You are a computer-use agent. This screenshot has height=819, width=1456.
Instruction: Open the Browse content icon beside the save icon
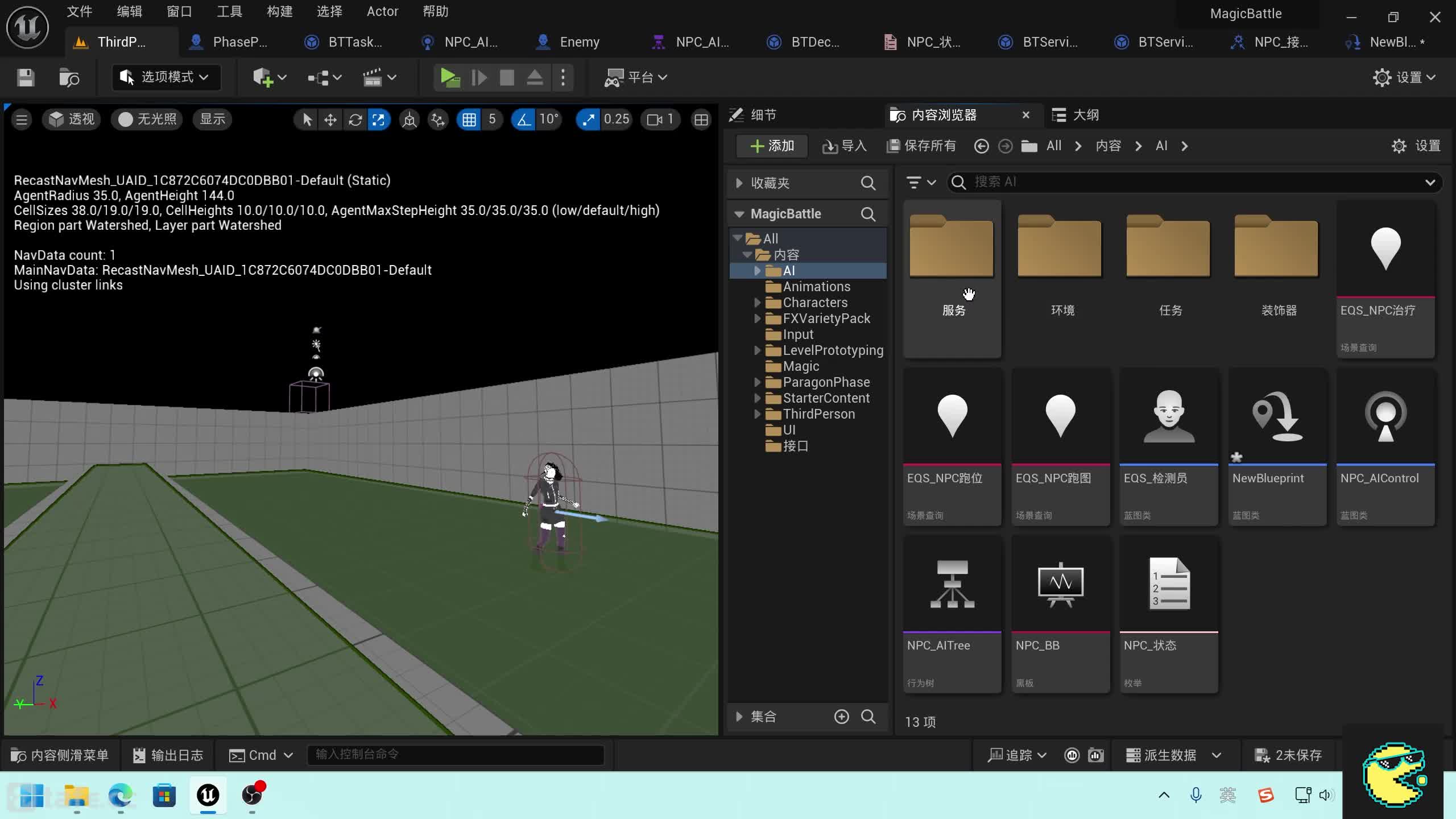(x=69, y=77)
